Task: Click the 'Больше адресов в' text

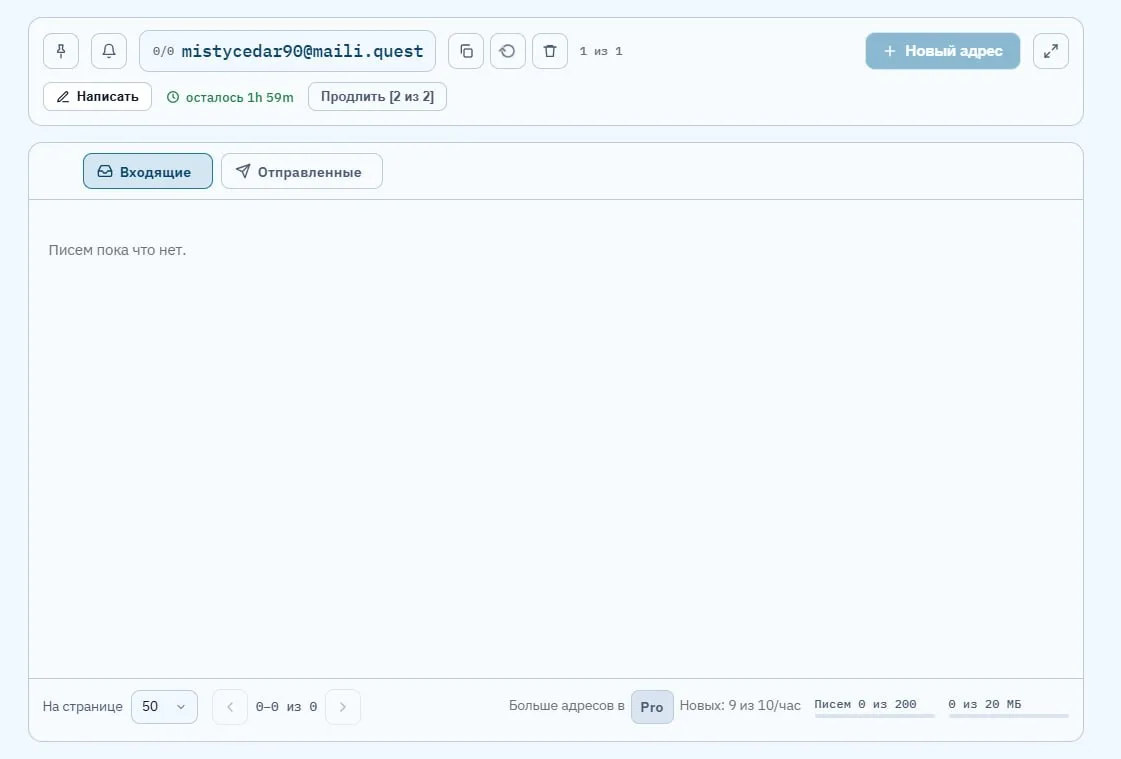Action: [567, 706]
